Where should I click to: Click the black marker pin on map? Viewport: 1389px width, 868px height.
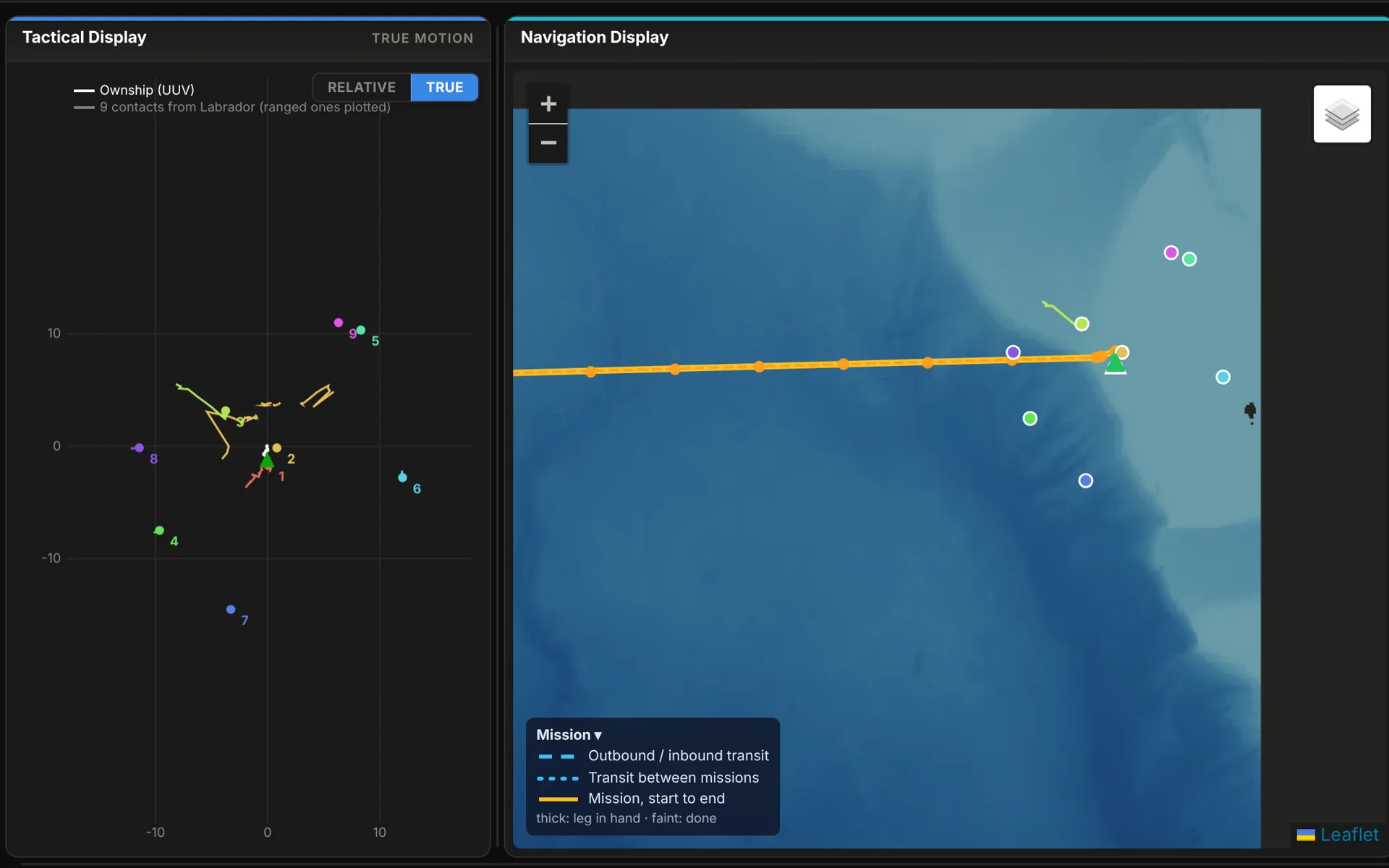click(x=1250, y=412)
